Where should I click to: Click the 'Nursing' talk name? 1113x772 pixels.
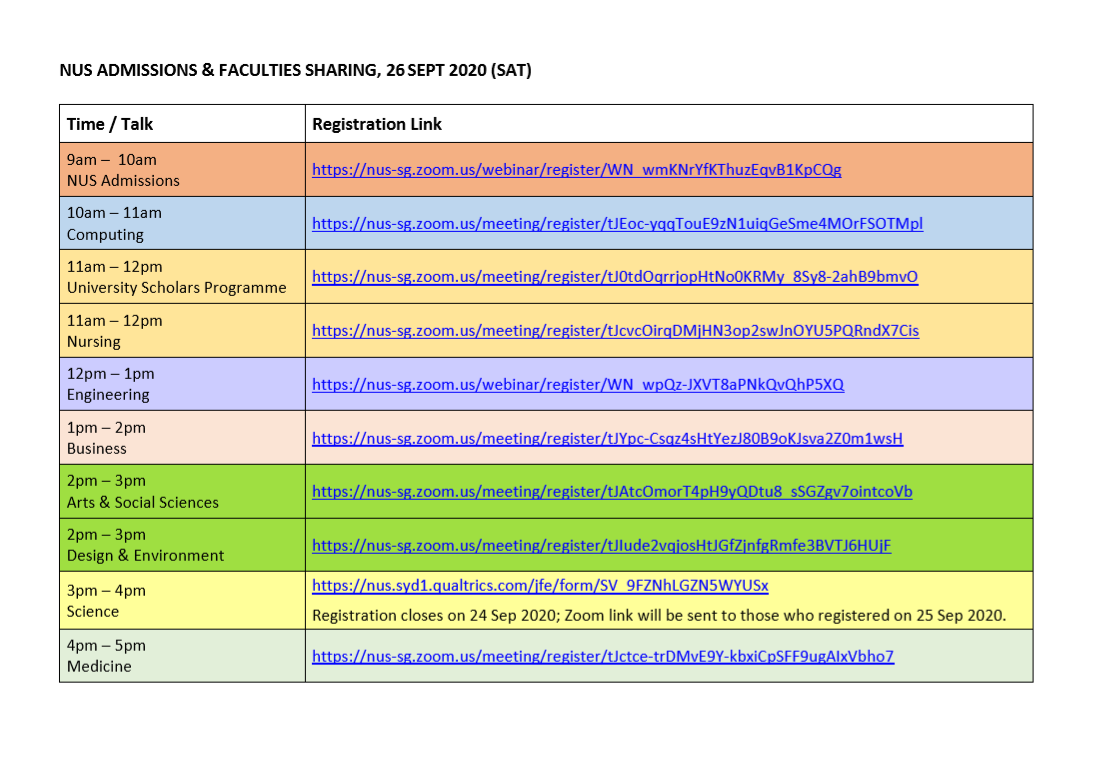coord(94,342)
